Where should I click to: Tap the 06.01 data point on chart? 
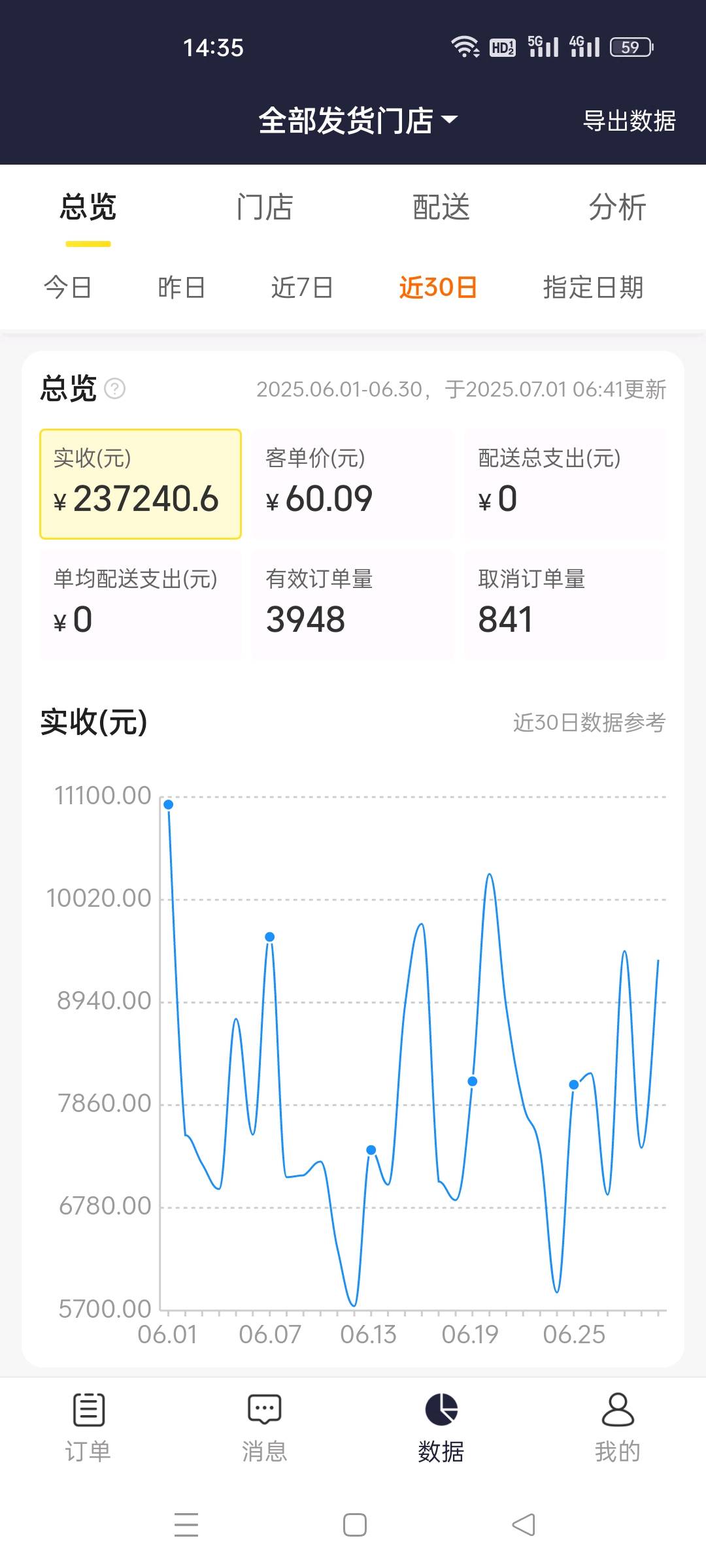tap(169, 804)
